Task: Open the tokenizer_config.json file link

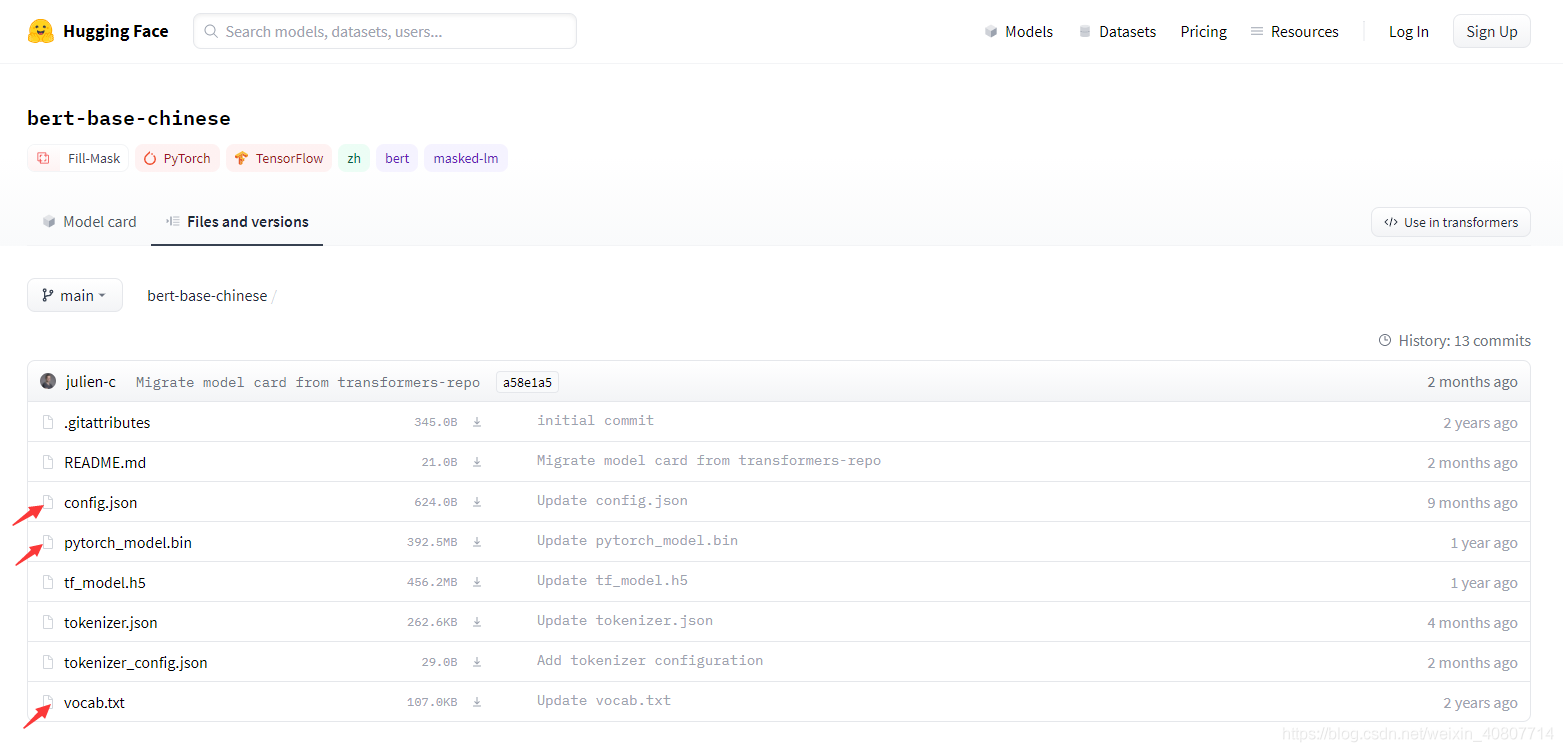Action: [136, 662]
